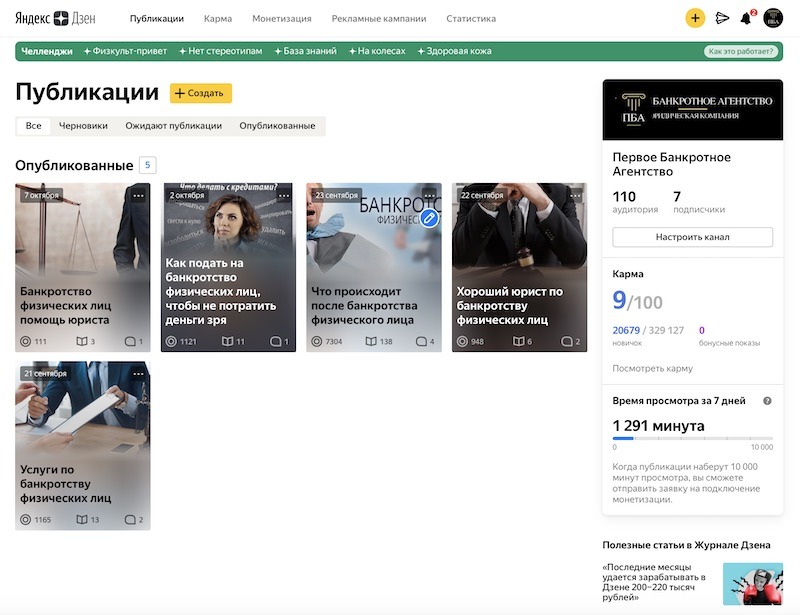This screenshot has height=615, width=800.
Task: Open the Монетизация section
Action: tap(282, 18)
